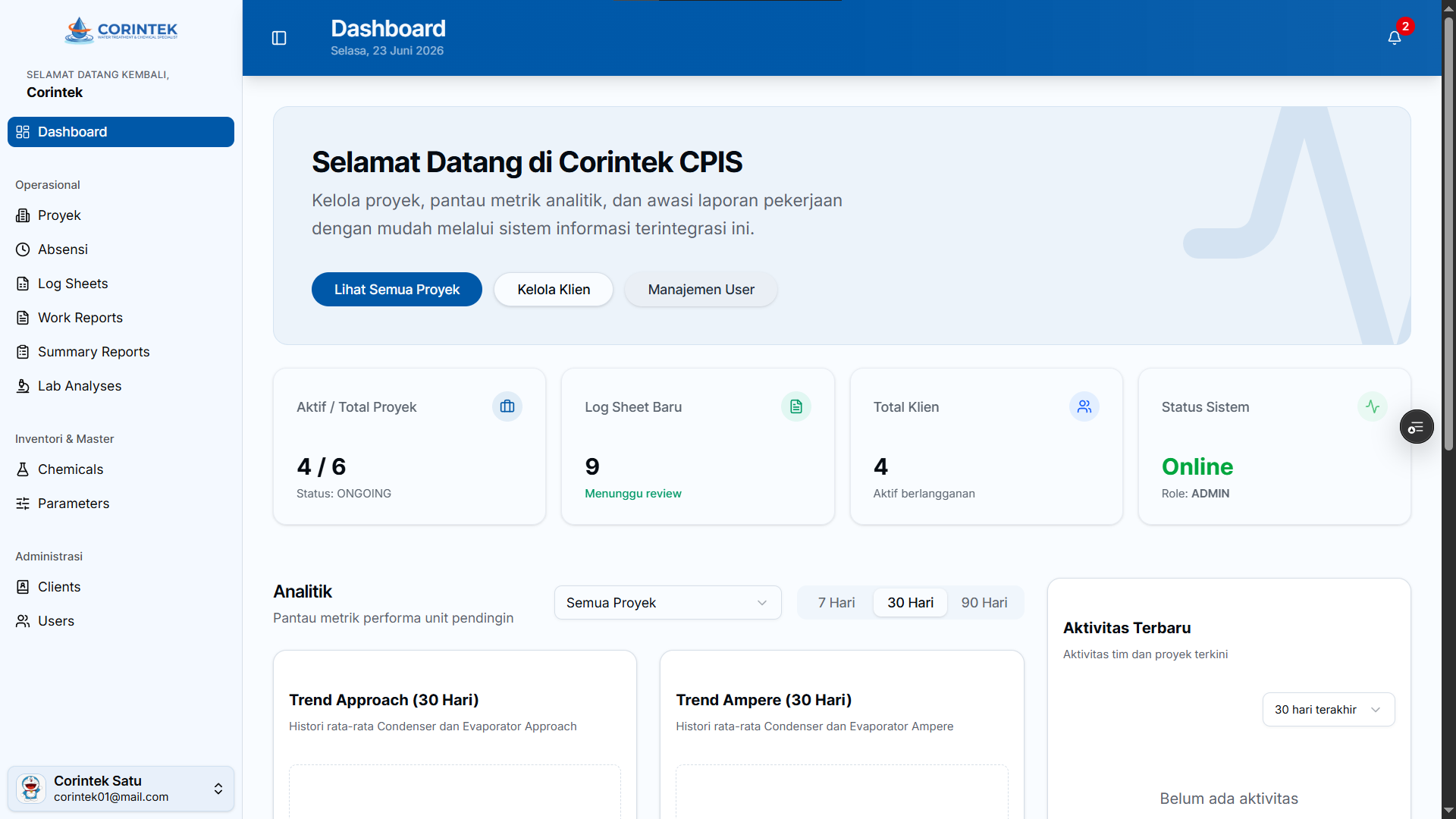
Task: Toggle the sidebar panel icon
Action: tap(279, 38)
